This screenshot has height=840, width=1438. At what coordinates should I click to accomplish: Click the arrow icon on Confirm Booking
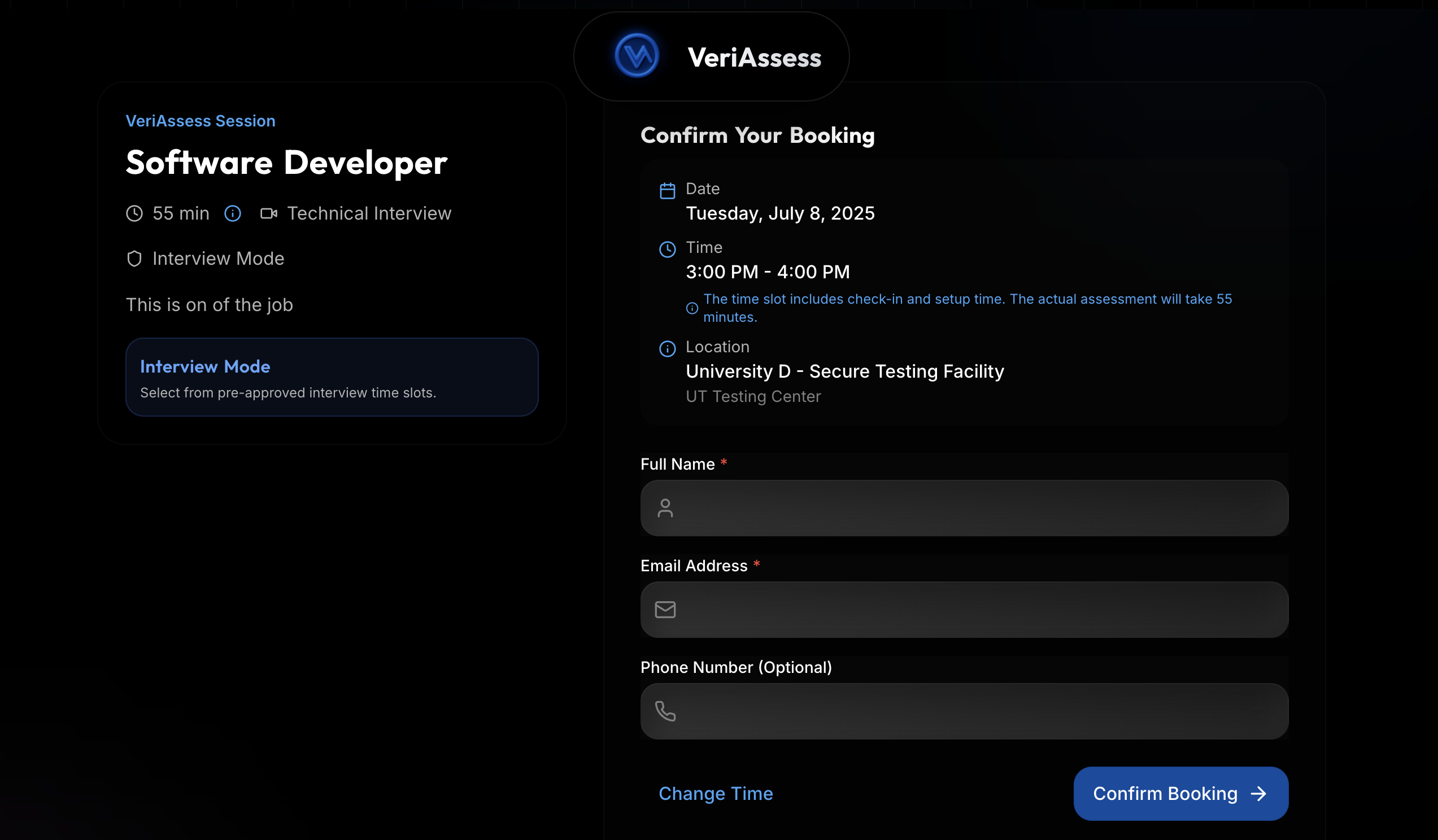[1258, 794]
